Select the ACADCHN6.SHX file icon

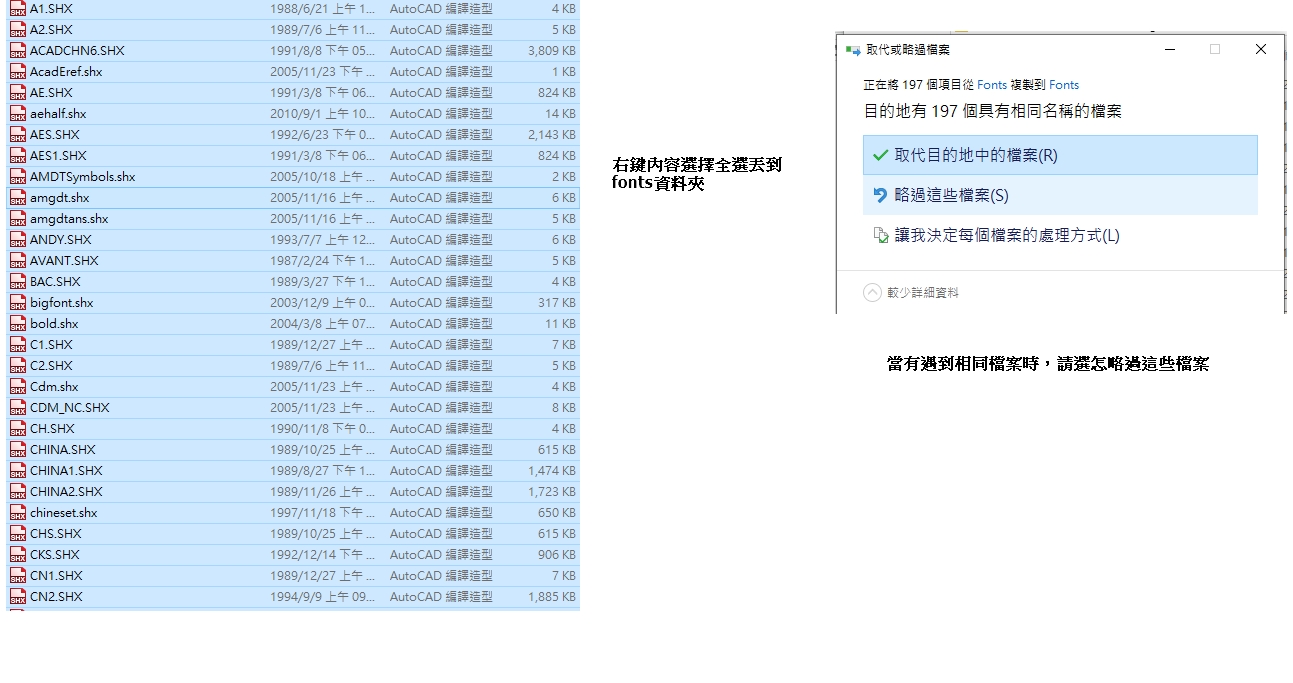tap(18, 50)
